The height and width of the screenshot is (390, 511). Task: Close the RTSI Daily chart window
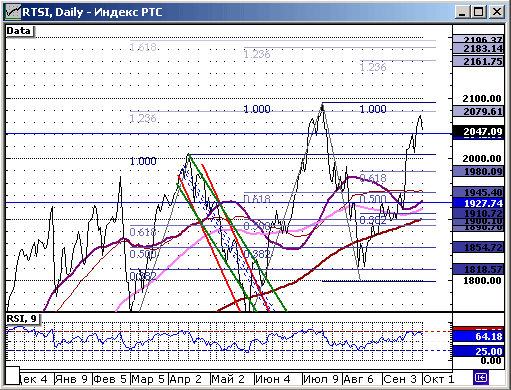[496, 12]
